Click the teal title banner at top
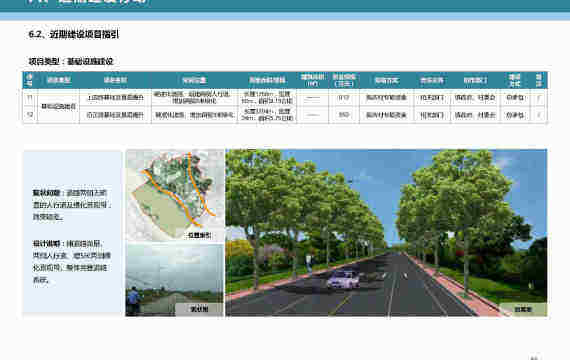This screenshot has height=360, width=570. tap(285, 6)
